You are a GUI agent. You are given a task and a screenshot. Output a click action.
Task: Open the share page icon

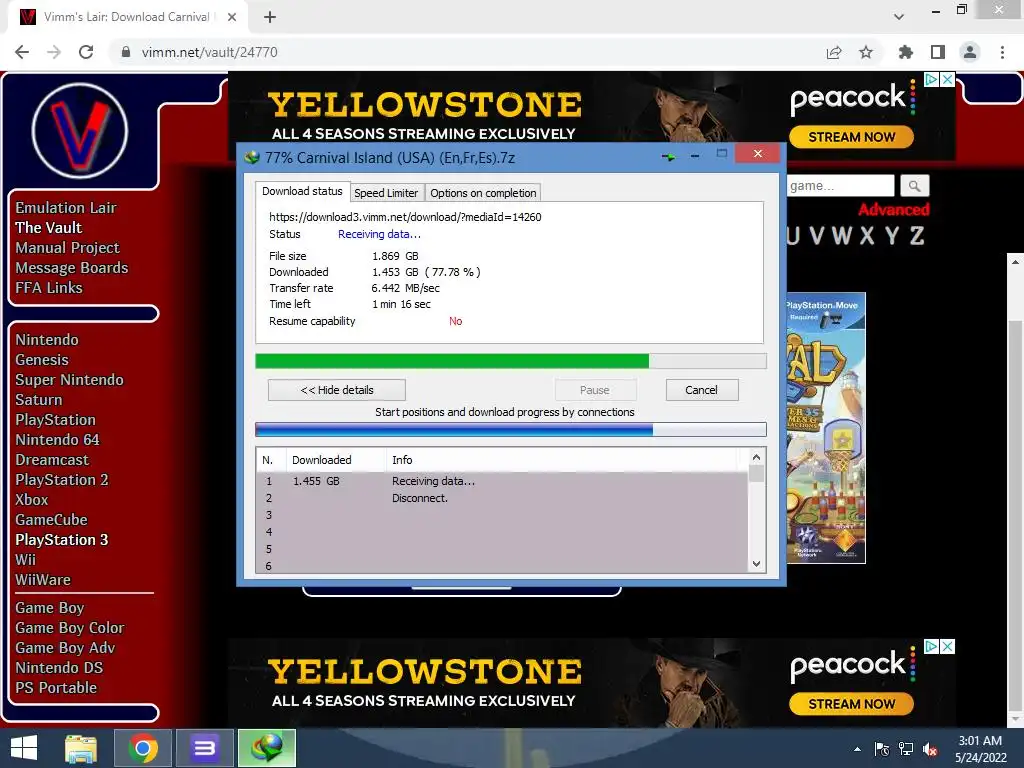834,52
